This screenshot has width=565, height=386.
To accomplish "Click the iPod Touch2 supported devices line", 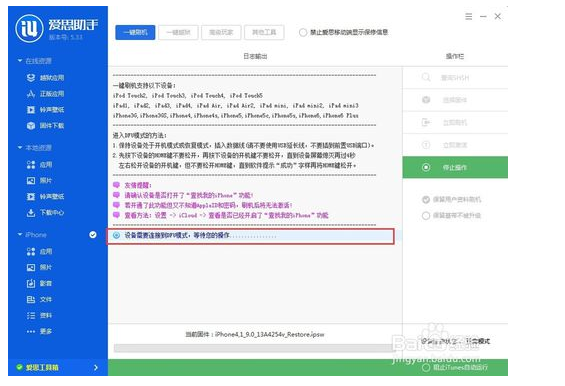I will point(188,96).
